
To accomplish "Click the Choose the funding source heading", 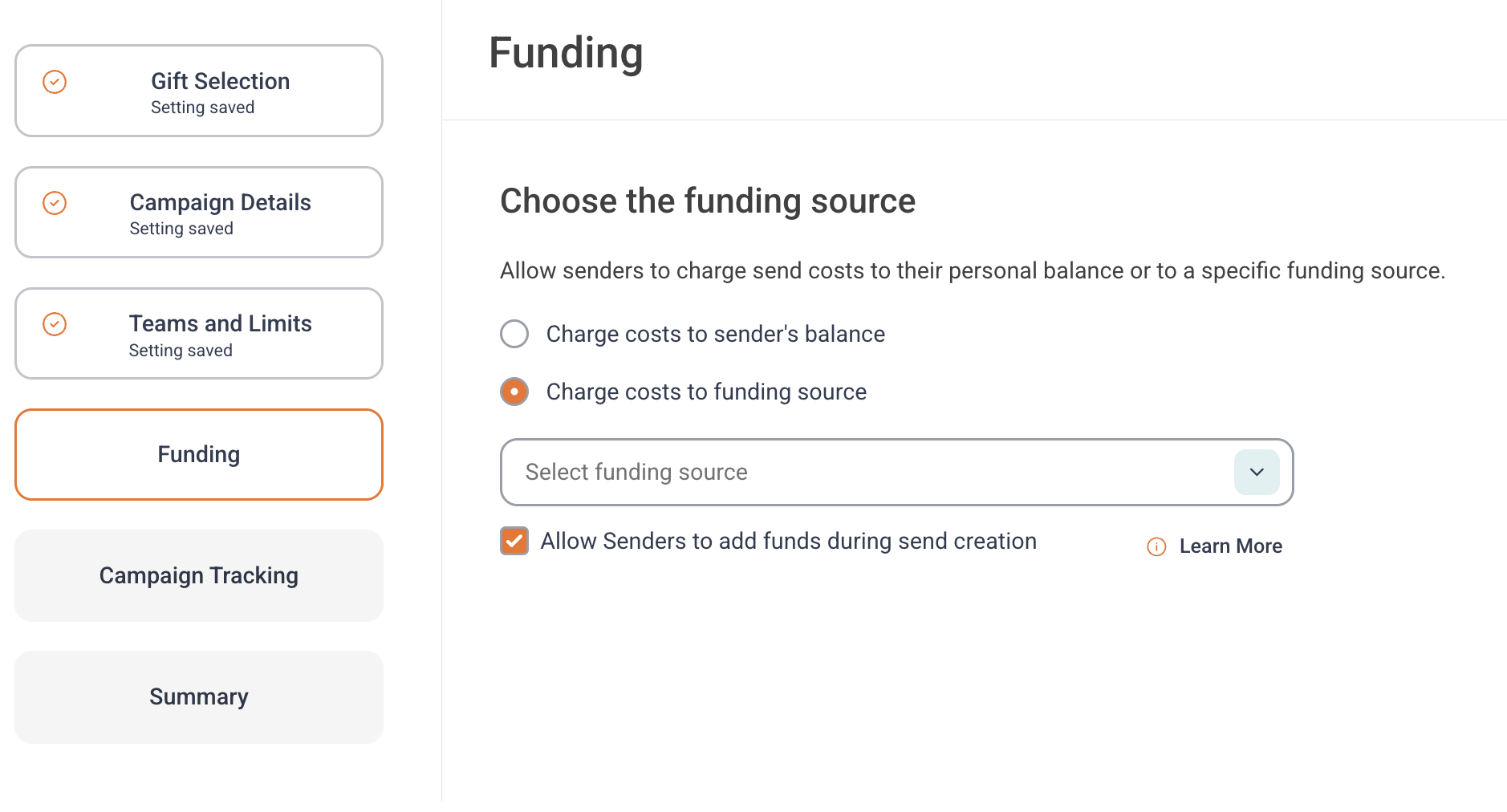I will tap(708, 201).
